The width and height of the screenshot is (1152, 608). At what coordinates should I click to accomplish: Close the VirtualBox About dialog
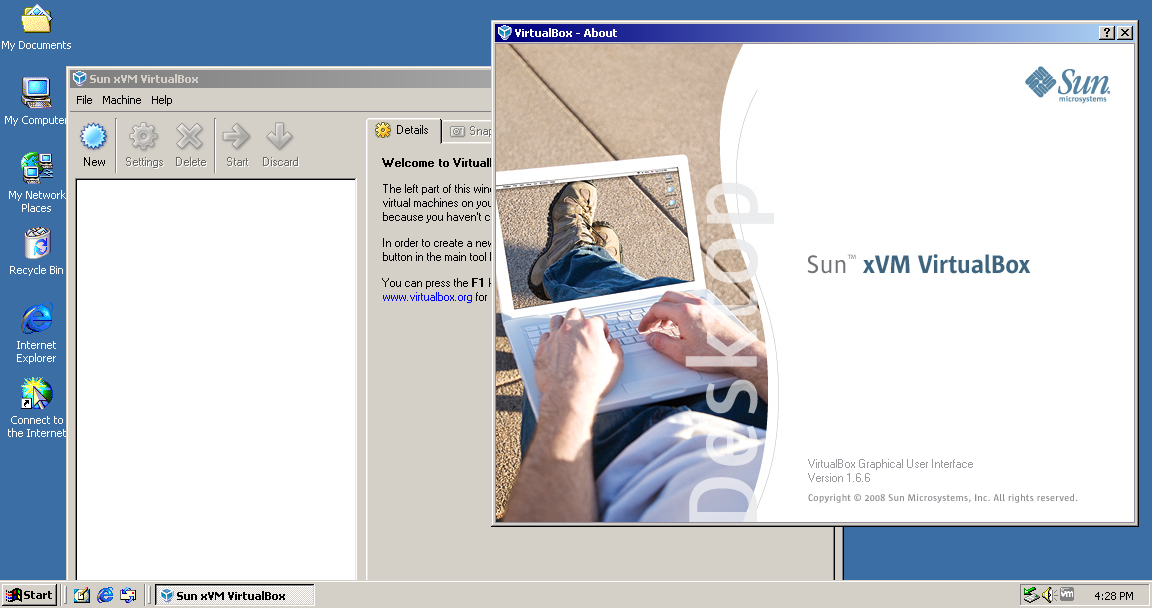click(x=1125, y=32)
